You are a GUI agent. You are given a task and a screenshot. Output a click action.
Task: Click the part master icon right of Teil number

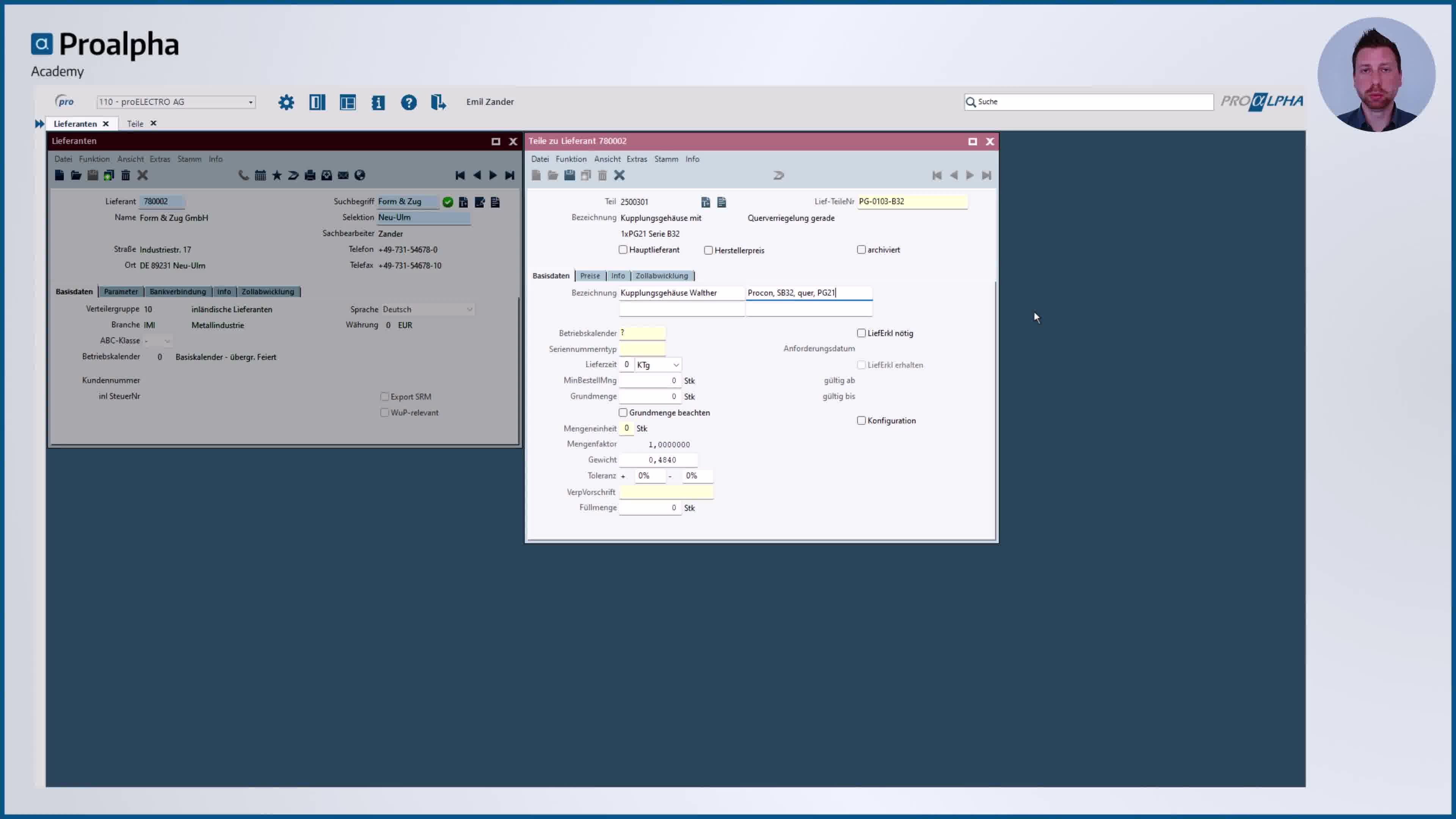click(705, 202)
